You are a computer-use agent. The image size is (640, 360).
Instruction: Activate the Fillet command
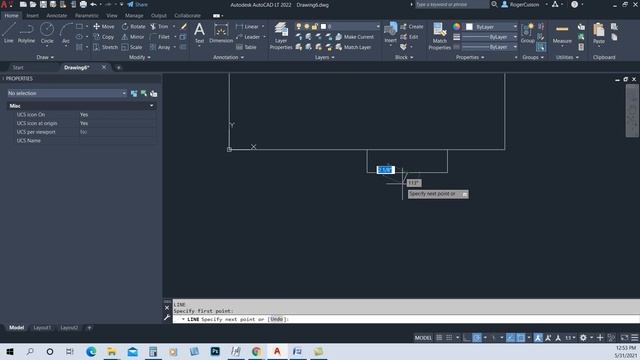click(160, 37)
